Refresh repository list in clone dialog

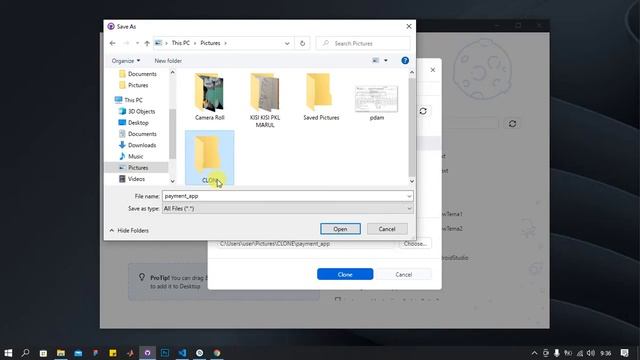coord(423,111)
